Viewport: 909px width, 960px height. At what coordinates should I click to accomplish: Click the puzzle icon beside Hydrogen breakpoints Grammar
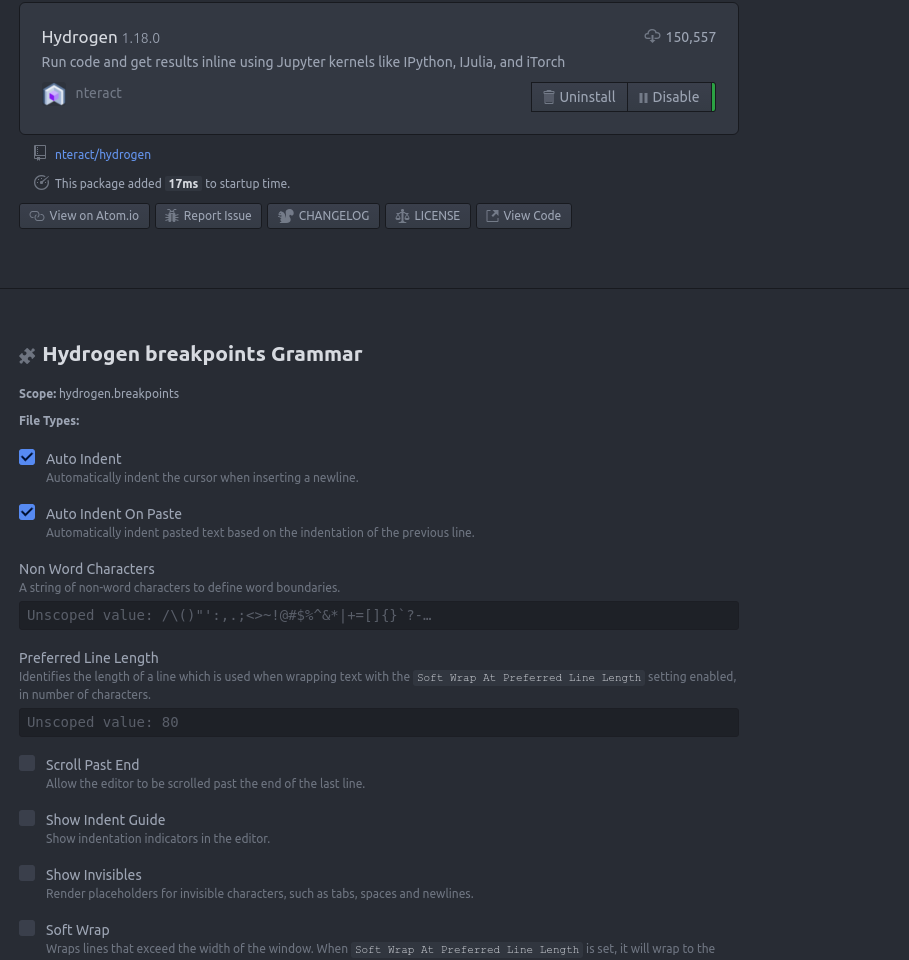(x=27, y=355)
